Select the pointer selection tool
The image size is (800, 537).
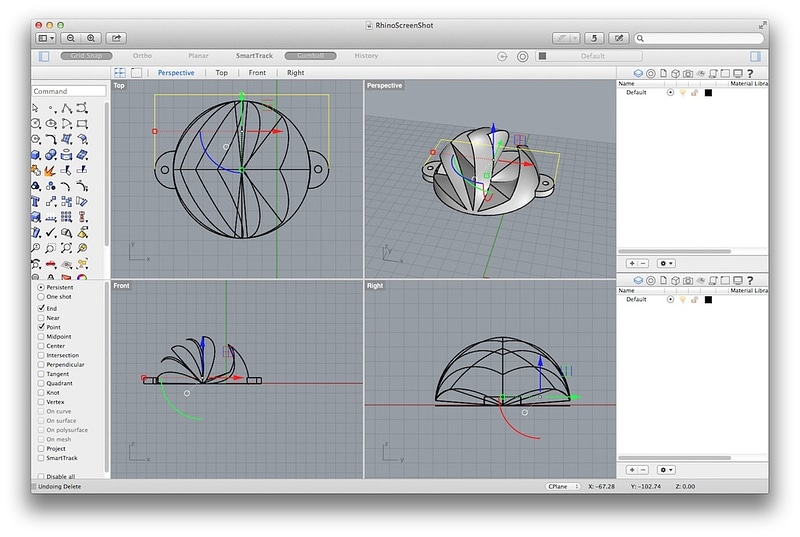(x=35, y=108)
